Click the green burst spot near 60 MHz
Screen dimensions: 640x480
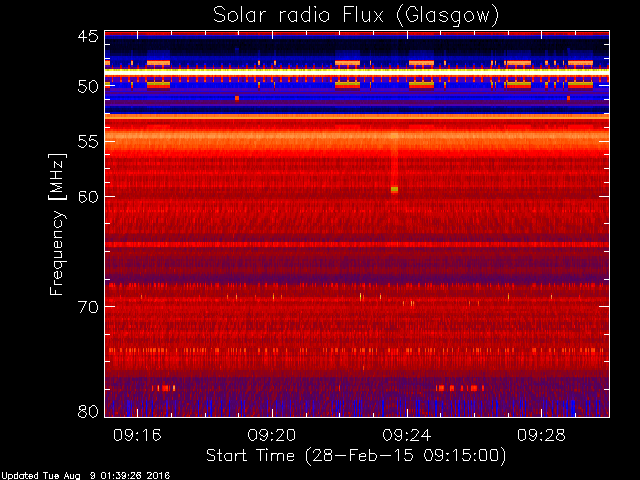click(x=394, y=189)
